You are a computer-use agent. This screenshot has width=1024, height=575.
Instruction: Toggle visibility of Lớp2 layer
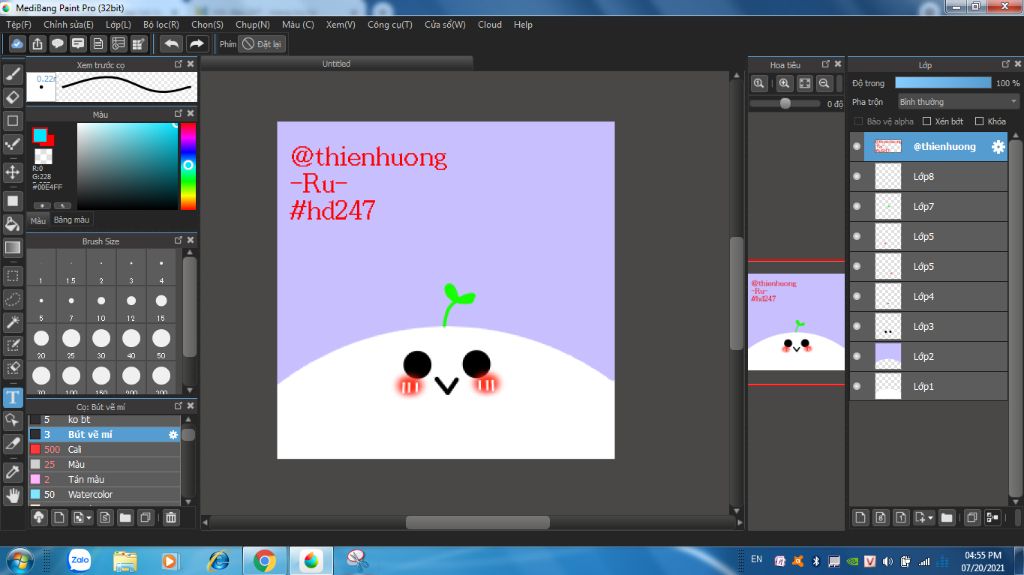click(857, 356)
